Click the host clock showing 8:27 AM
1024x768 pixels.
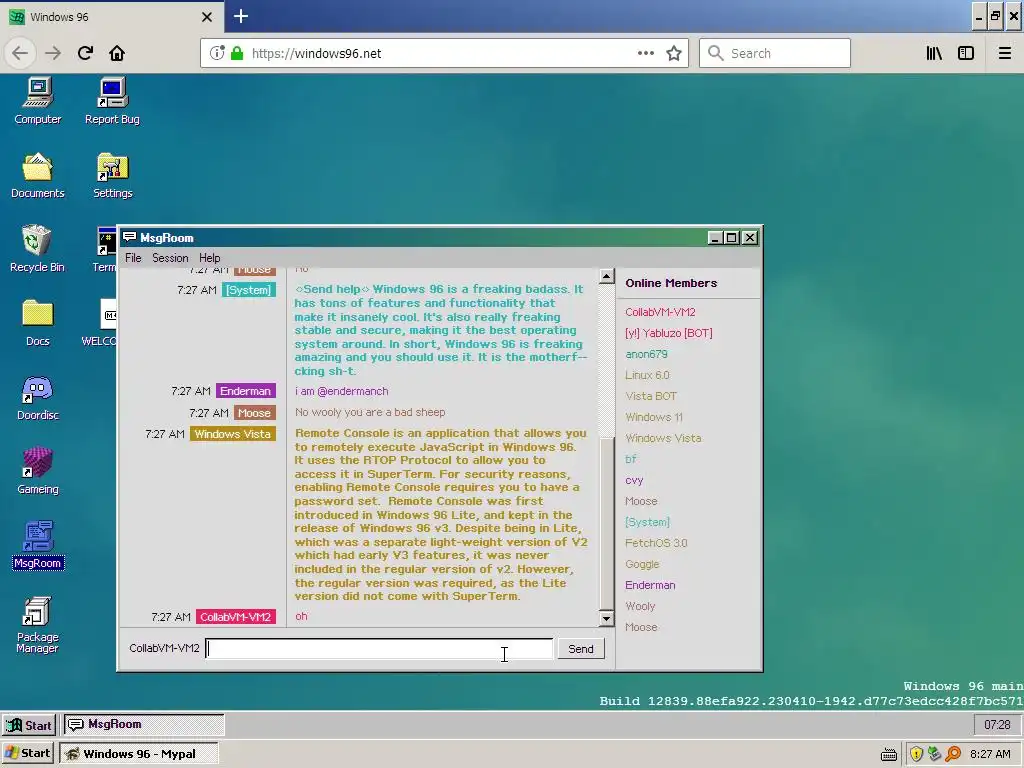point(990,754)
